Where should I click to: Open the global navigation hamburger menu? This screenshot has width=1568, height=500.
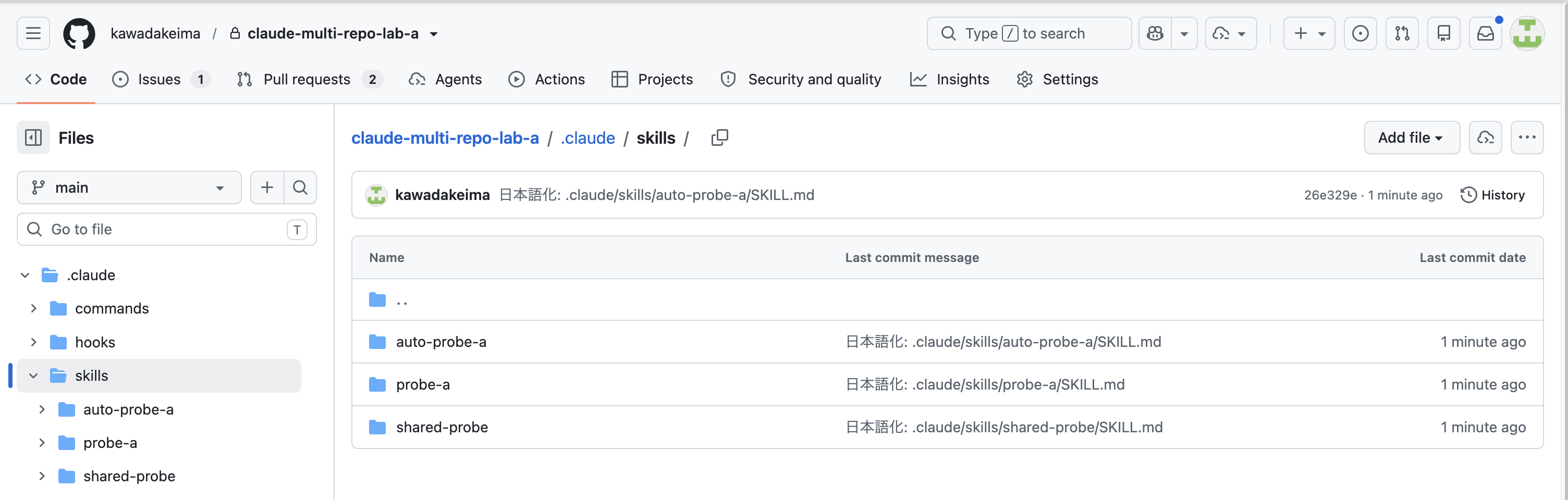33,33
